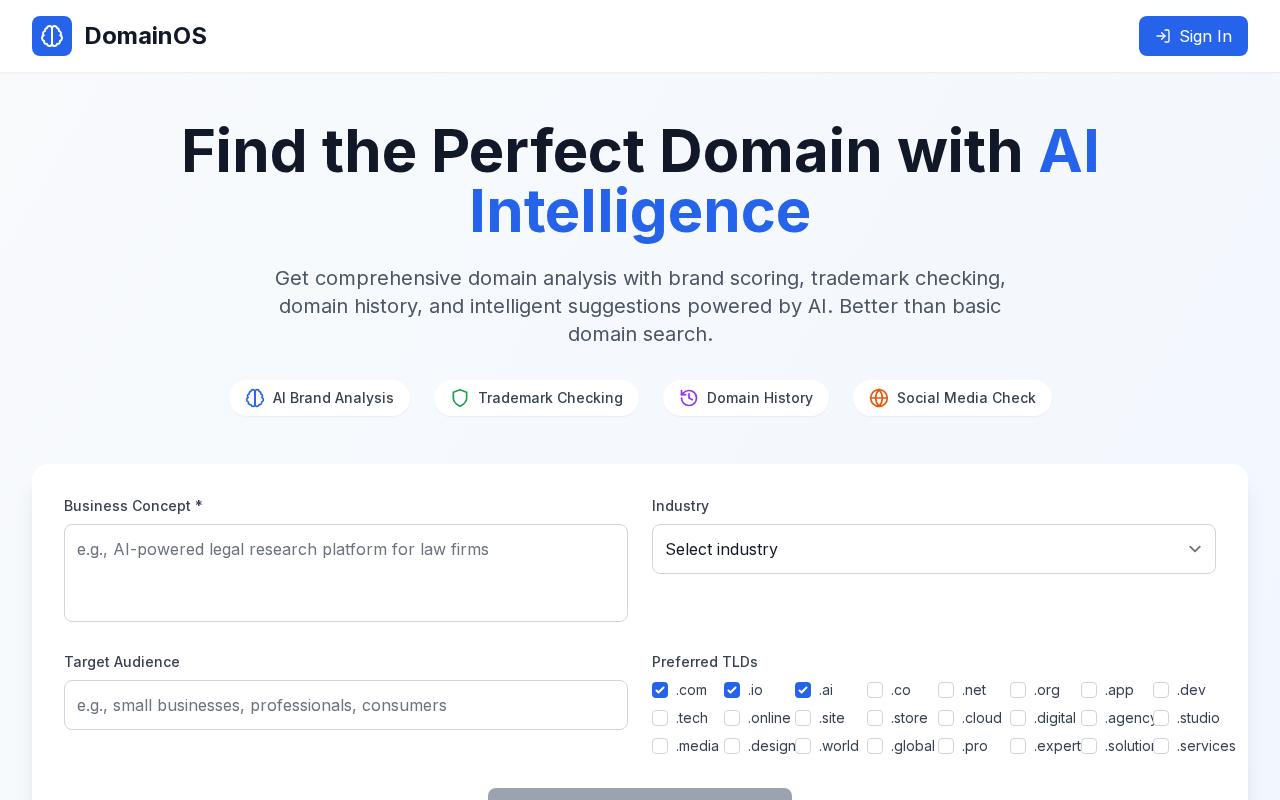Click the Sign In arrow icon

tap(1163, 36)
